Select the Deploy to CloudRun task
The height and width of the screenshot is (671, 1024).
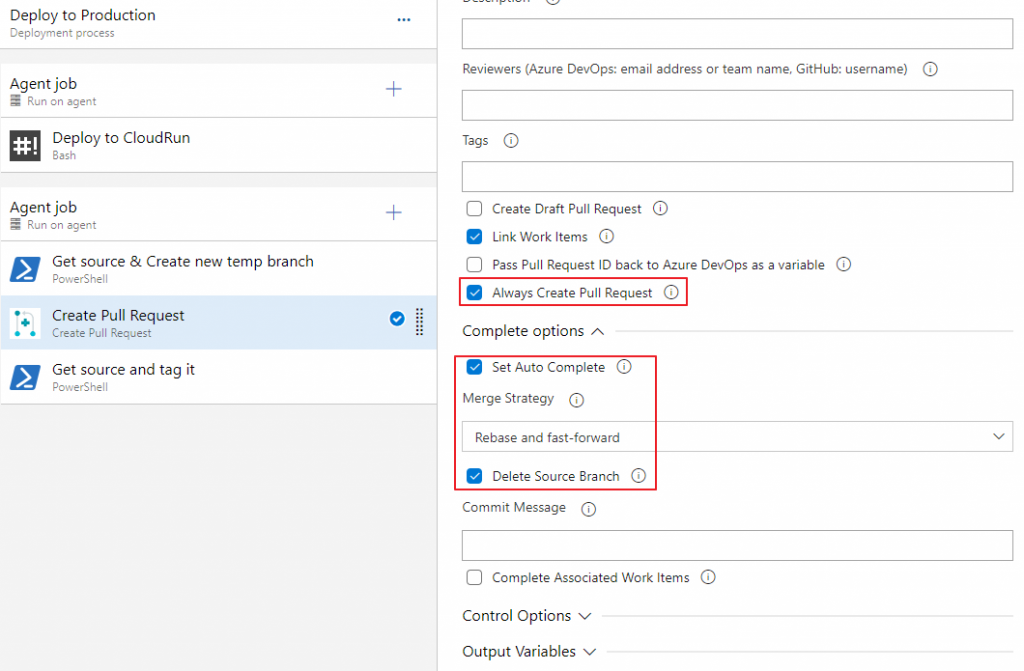pos(219,145)
